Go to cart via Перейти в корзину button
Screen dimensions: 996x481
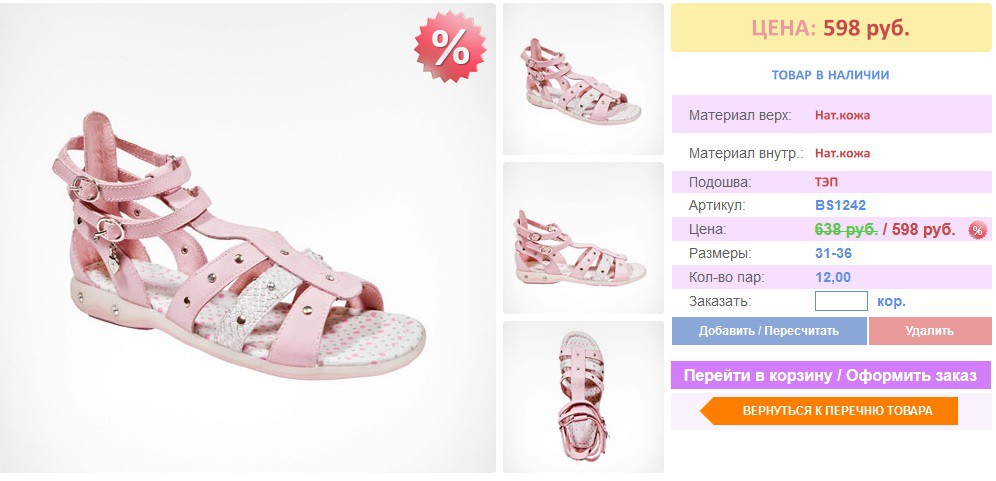tap(830, 375)
